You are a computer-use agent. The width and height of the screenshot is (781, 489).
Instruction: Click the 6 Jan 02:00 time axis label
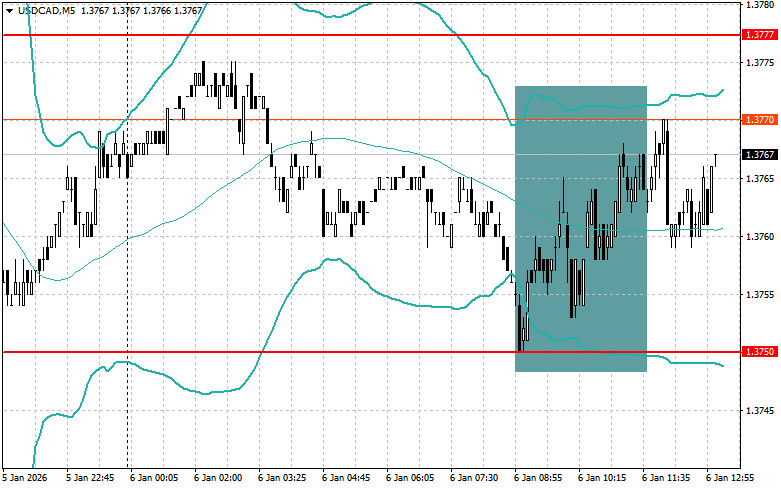pyautogui.click(x=218, y=478)
